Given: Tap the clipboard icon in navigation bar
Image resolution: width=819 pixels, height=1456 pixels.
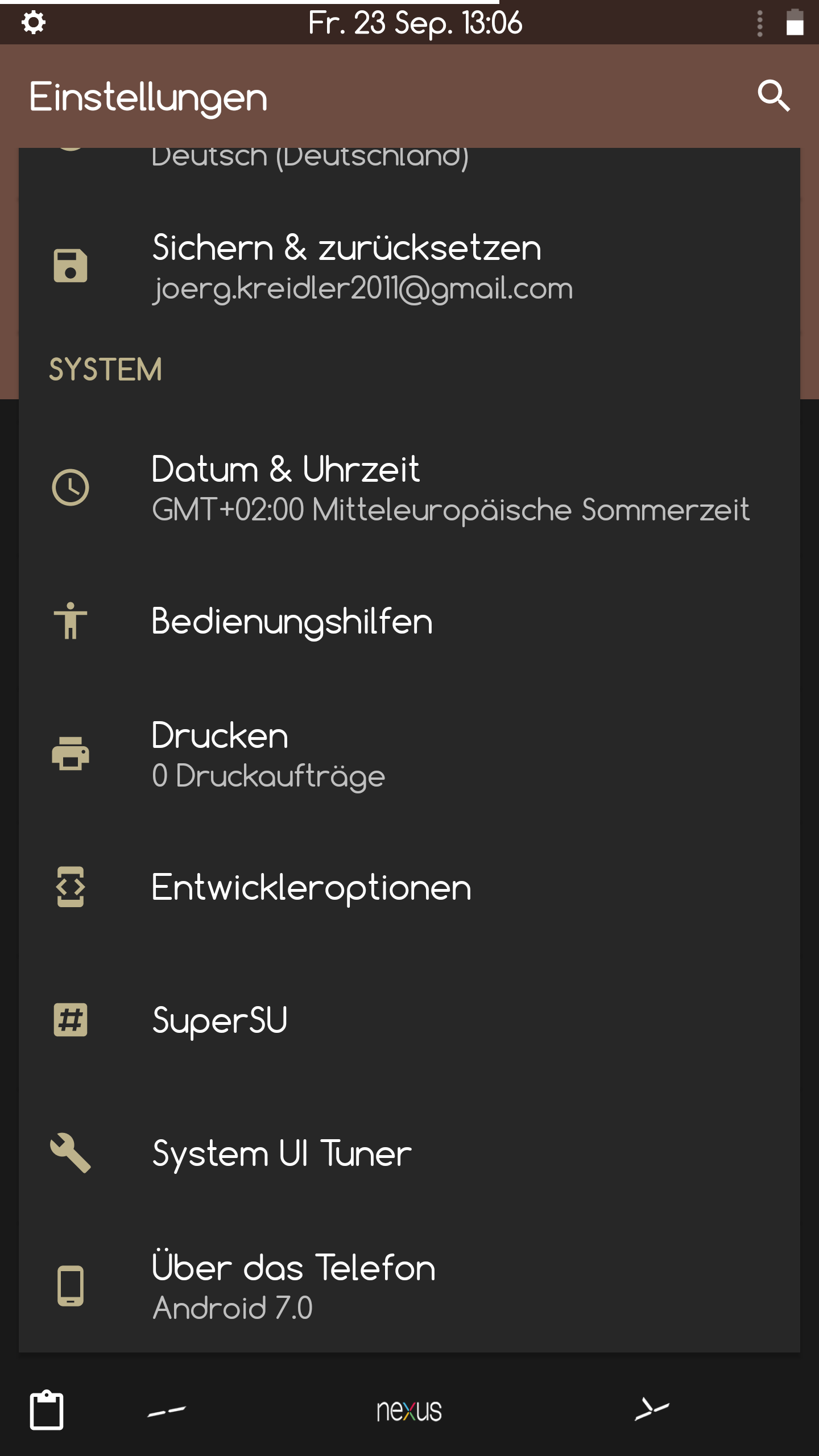Looking at the screenshot, I should (x=47, y=1410).
